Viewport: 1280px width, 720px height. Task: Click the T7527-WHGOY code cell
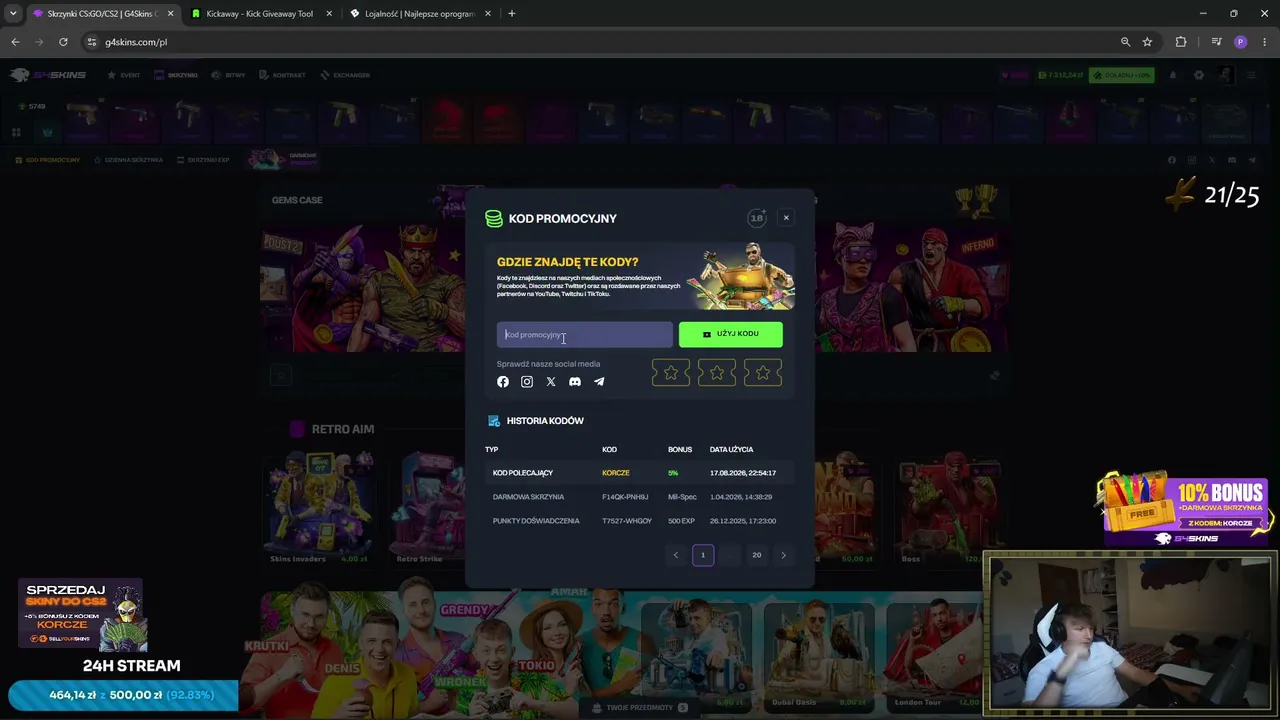(x=627, y=521)
